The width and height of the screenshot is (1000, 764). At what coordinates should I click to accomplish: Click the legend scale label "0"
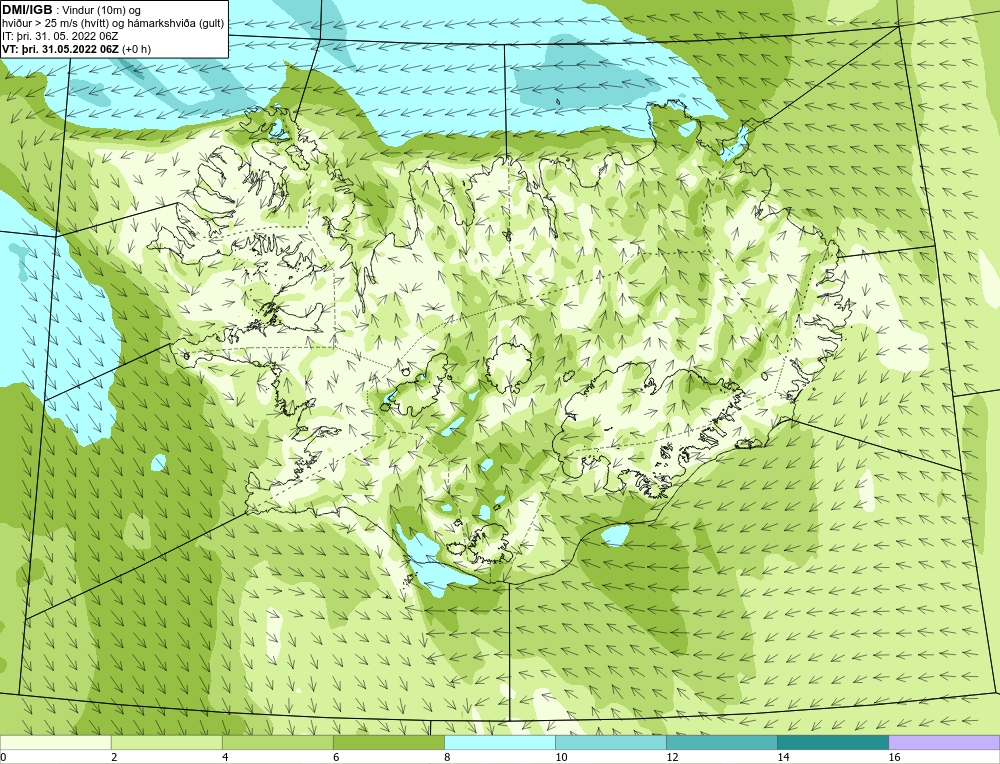pyautogui.click(x=3, y=757)
